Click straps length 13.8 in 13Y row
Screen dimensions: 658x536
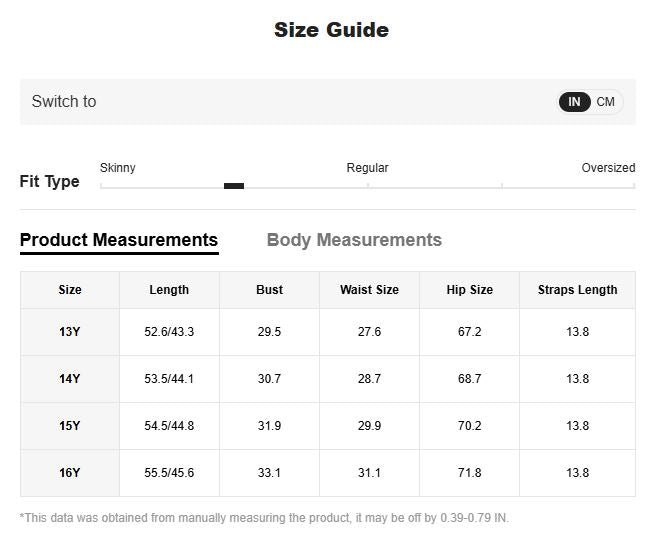[577, 332]
